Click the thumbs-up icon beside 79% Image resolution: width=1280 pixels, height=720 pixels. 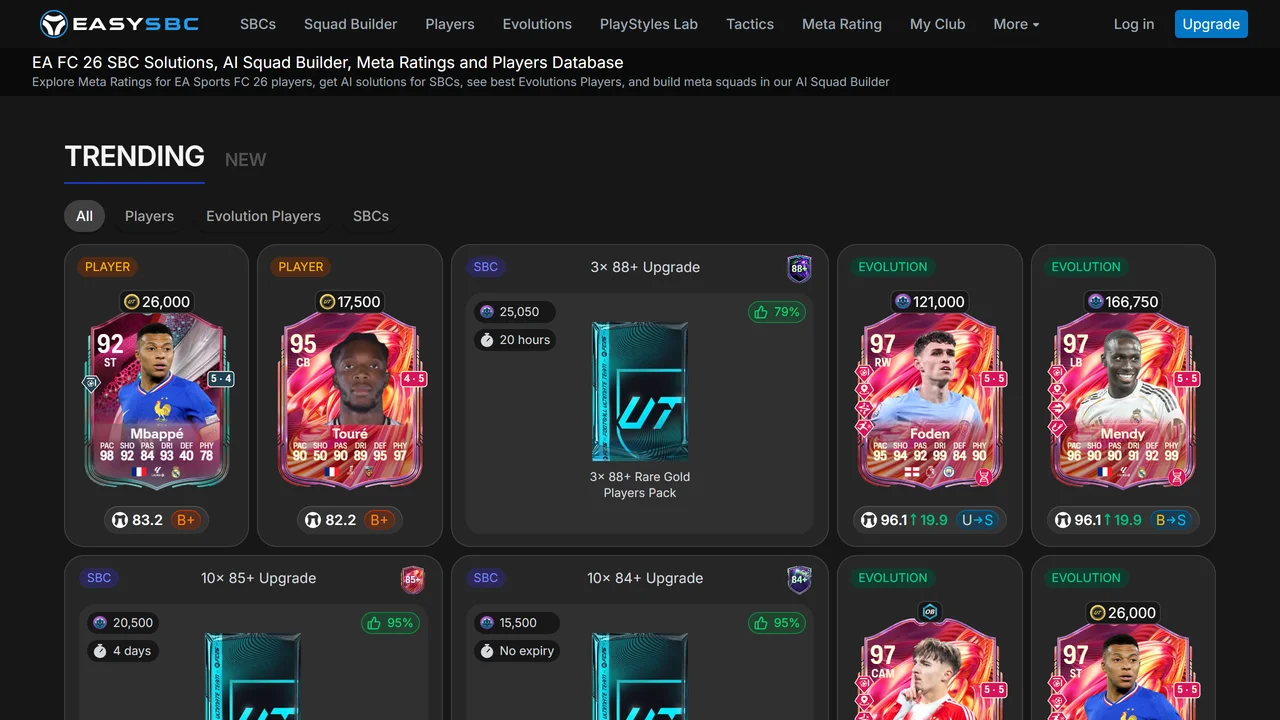[761, 312]
